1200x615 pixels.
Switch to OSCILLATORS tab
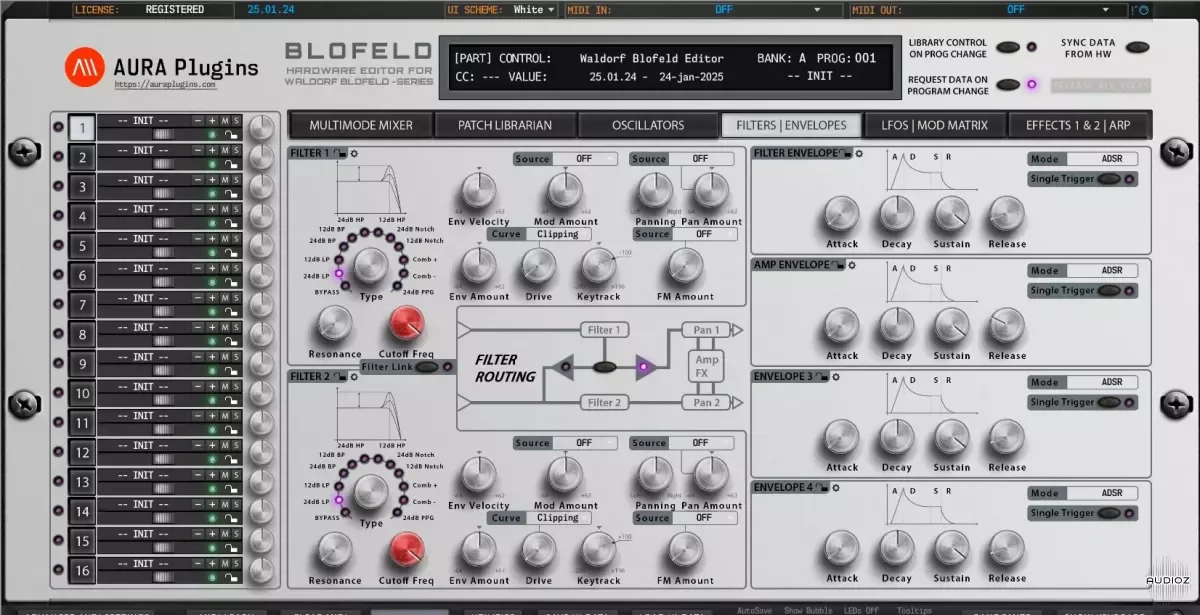(x=648, y=125)
